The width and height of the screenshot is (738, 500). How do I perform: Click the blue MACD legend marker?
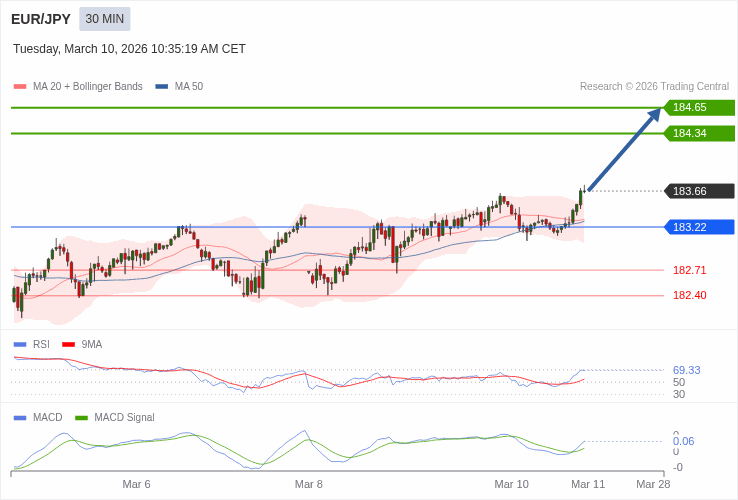(x=20, y=417)
